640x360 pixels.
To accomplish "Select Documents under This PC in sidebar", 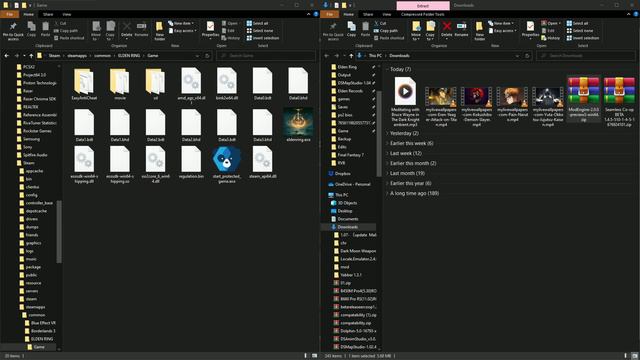I will [x=344, y=219].
